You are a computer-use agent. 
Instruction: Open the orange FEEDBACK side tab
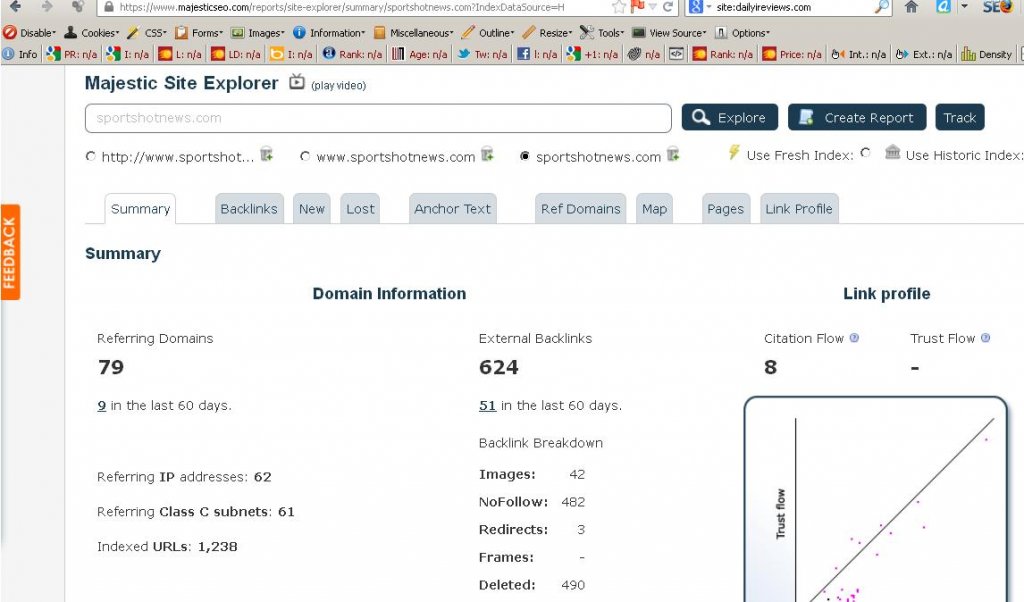[x=10, y=252]
